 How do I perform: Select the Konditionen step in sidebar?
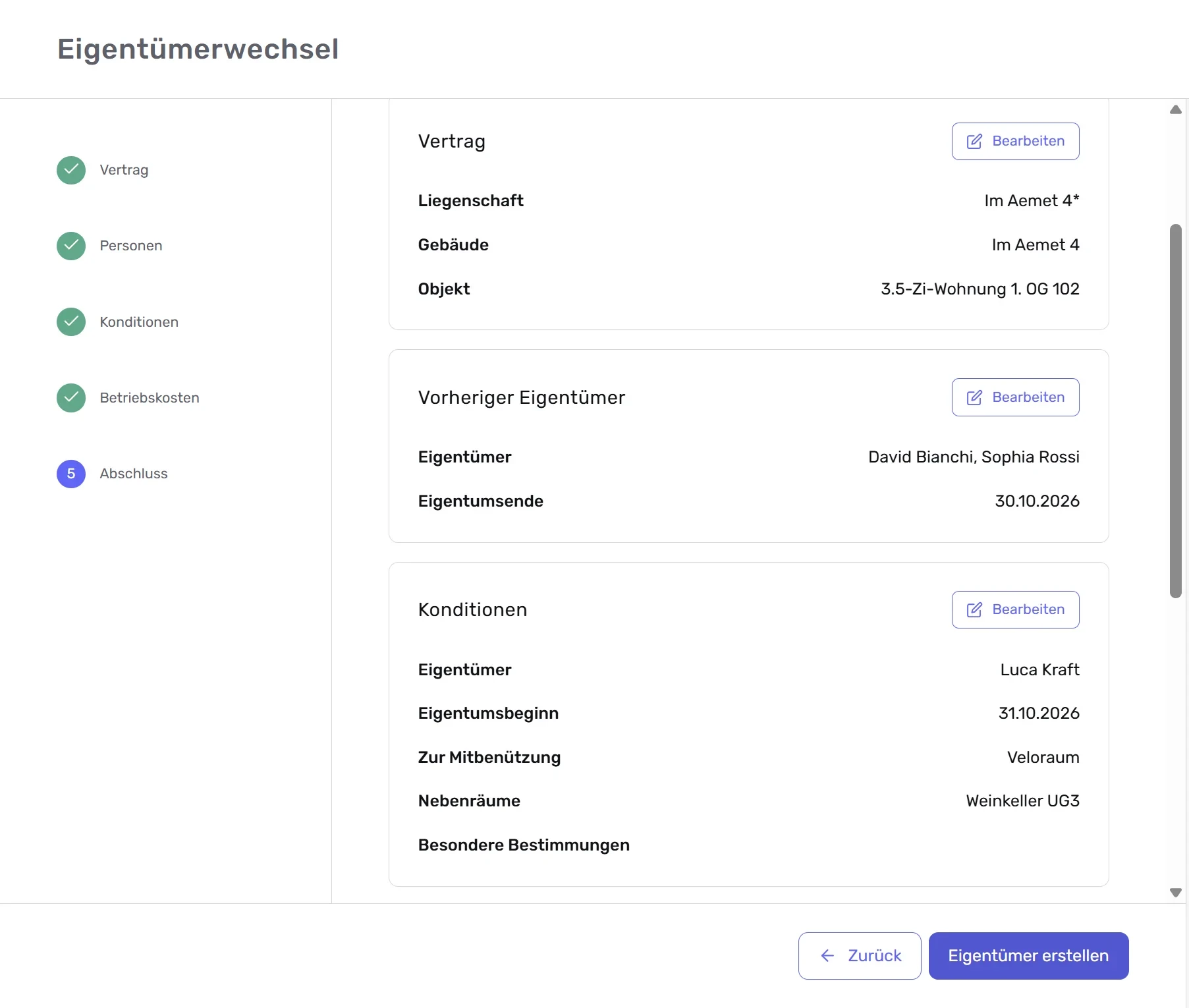[x=139, y=322]
